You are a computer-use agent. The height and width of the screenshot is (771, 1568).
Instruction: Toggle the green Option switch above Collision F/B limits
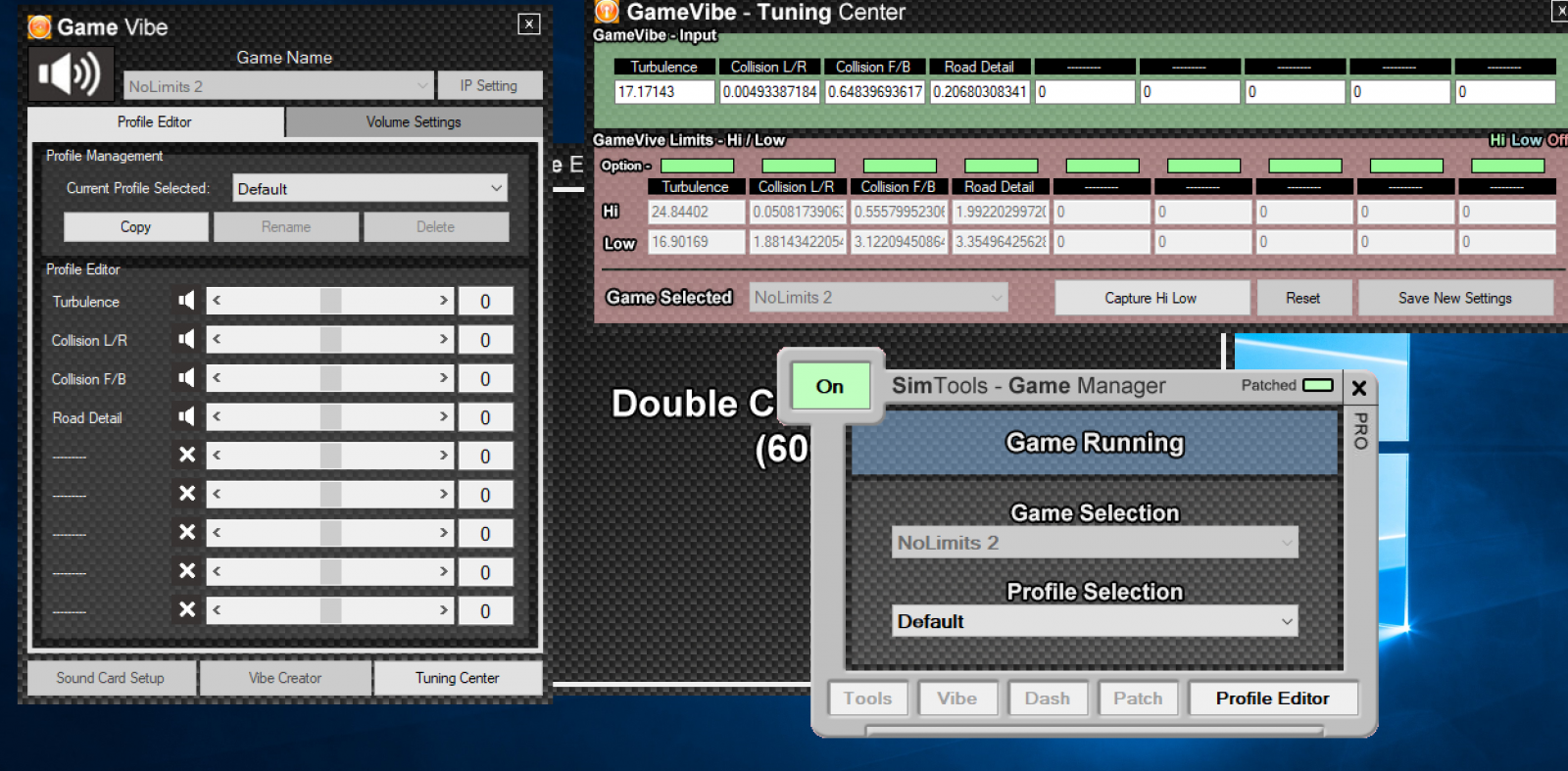(x=900, y=166)
